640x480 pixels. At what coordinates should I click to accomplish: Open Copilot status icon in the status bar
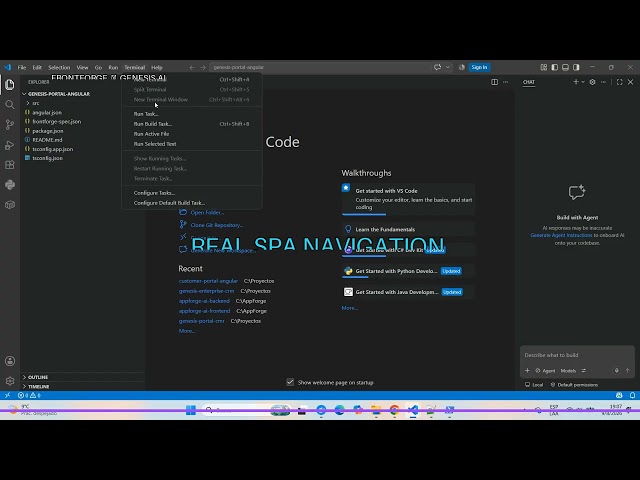[619, 395]
